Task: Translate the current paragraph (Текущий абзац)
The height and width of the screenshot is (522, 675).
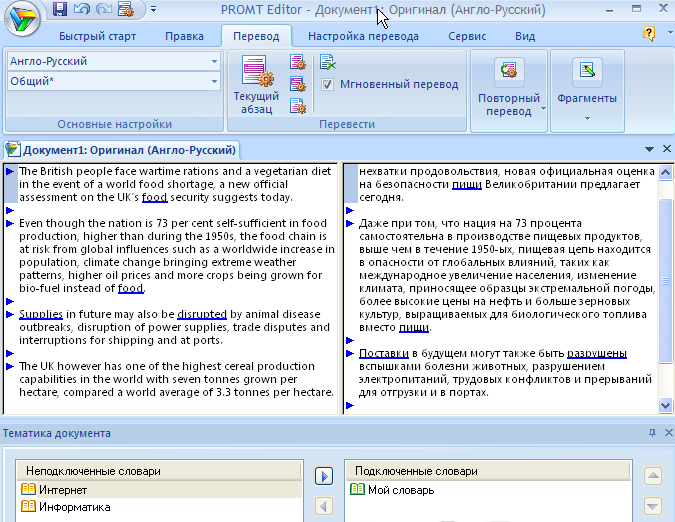Action: tap(256, 84)
